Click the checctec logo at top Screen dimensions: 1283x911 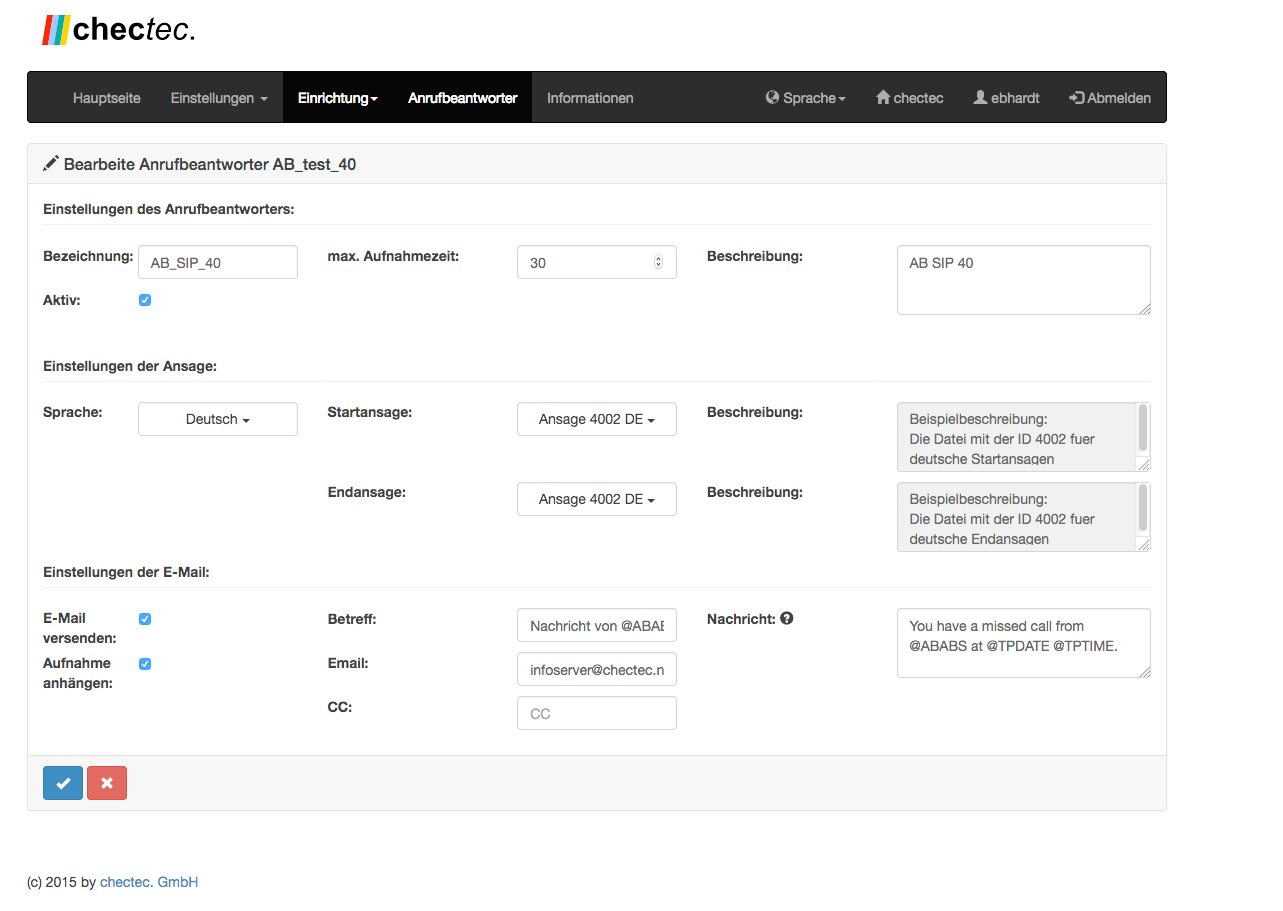pos(118,30)
